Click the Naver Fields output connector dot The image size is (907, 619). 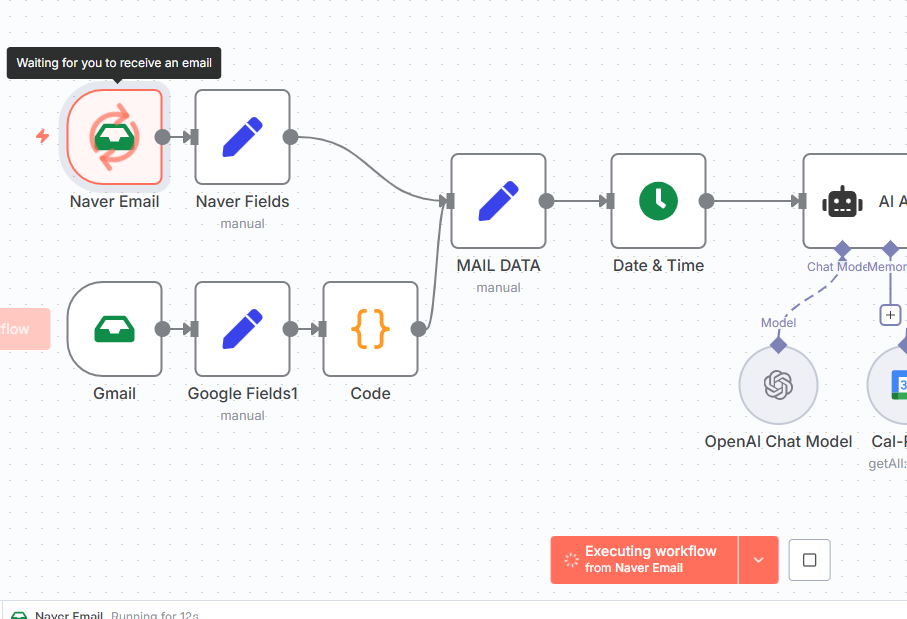(290, 137)
